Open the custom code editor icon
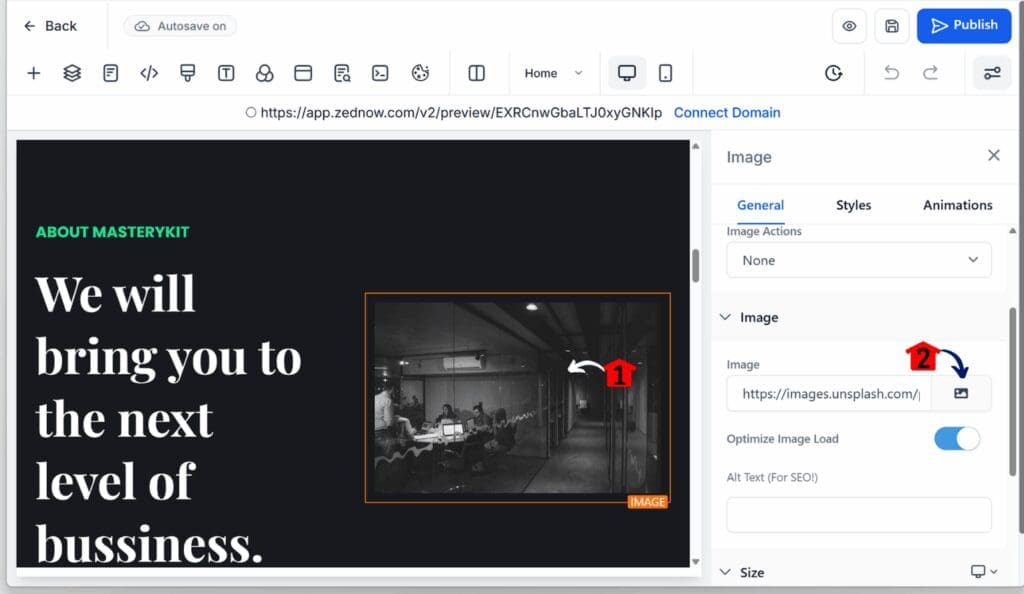1024x594 pixels. point(149,73)
